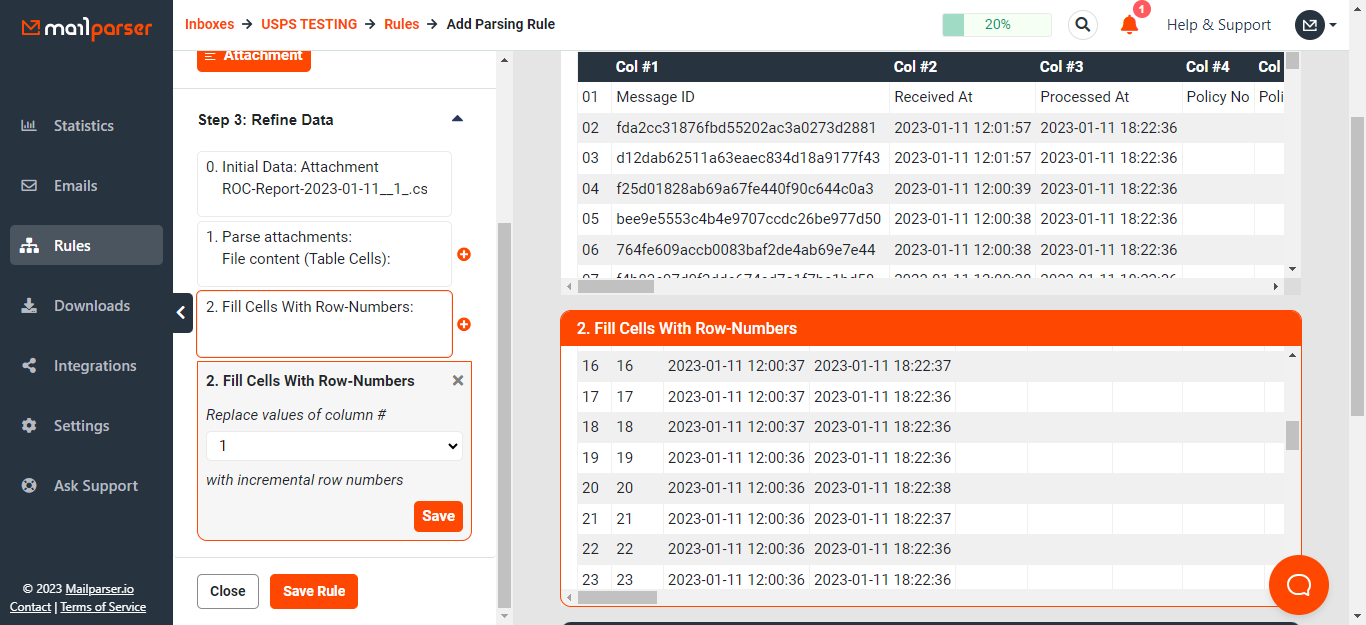Open search with the magnifier icon

point(1082,24)
